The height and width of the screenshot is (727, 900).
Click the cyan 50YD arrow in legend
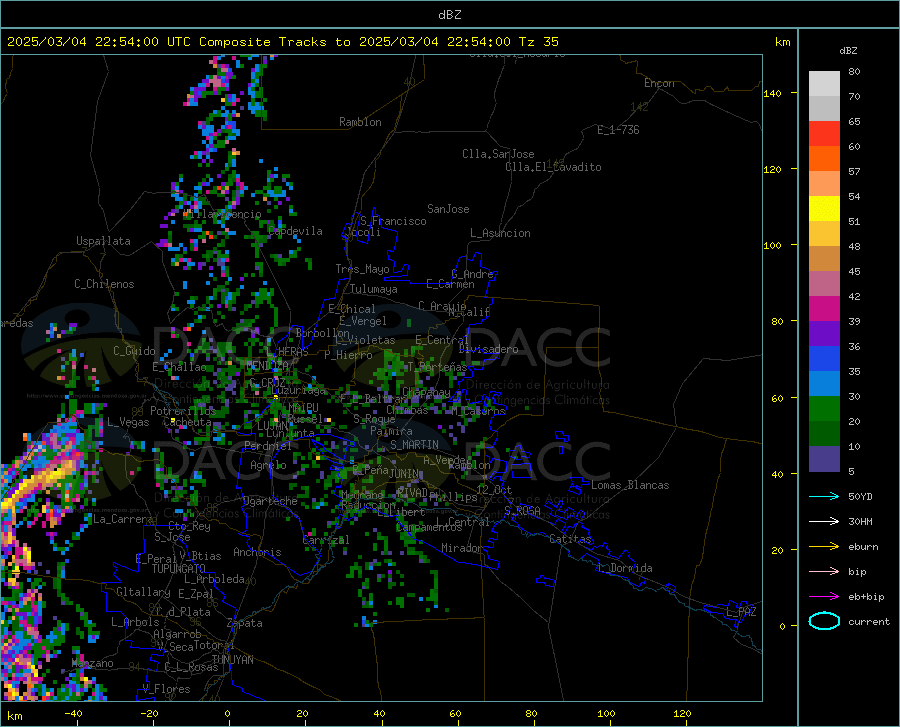pyautogui.click(x=824, y=496)
